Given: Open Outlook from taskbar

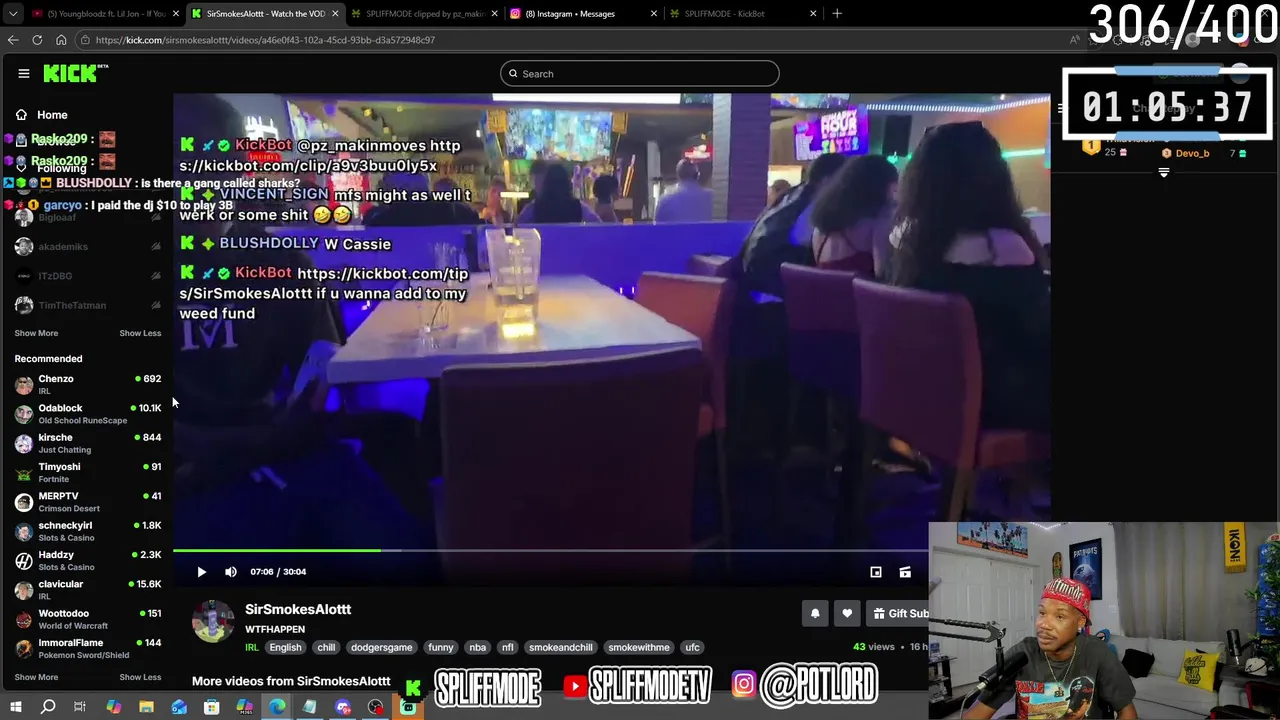Looking at the screenshot, I should (x=179, y=707).
